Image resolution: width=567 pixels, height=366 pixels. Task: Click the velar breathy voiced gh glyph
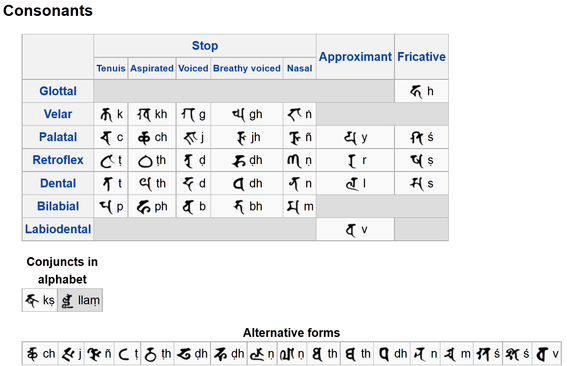(x=239, y=115)
